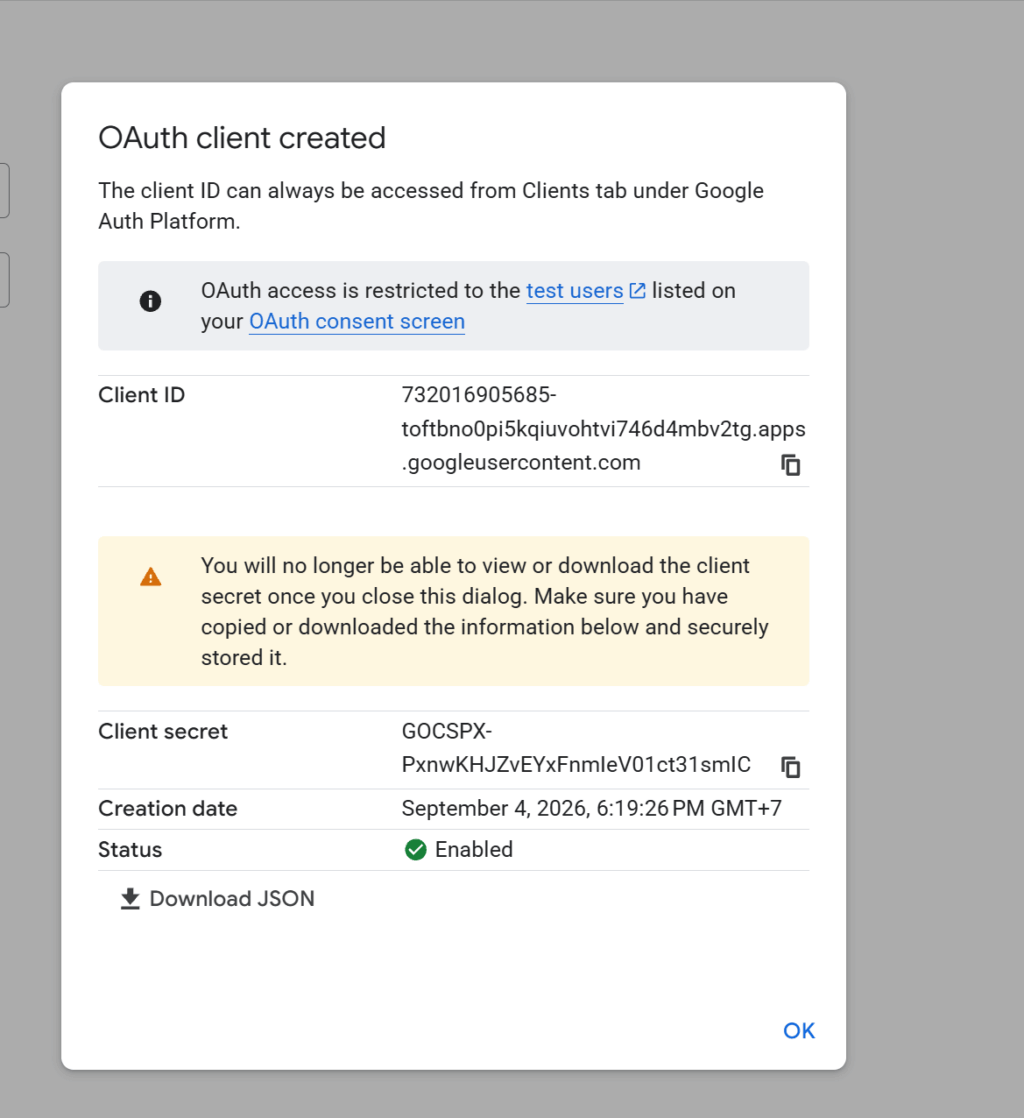Image resolution: width=1024 pixels, height=1118 pixels.
Task: Confirm the dialog with OK
Action: pyautogui.click(x=799, y=1030)
